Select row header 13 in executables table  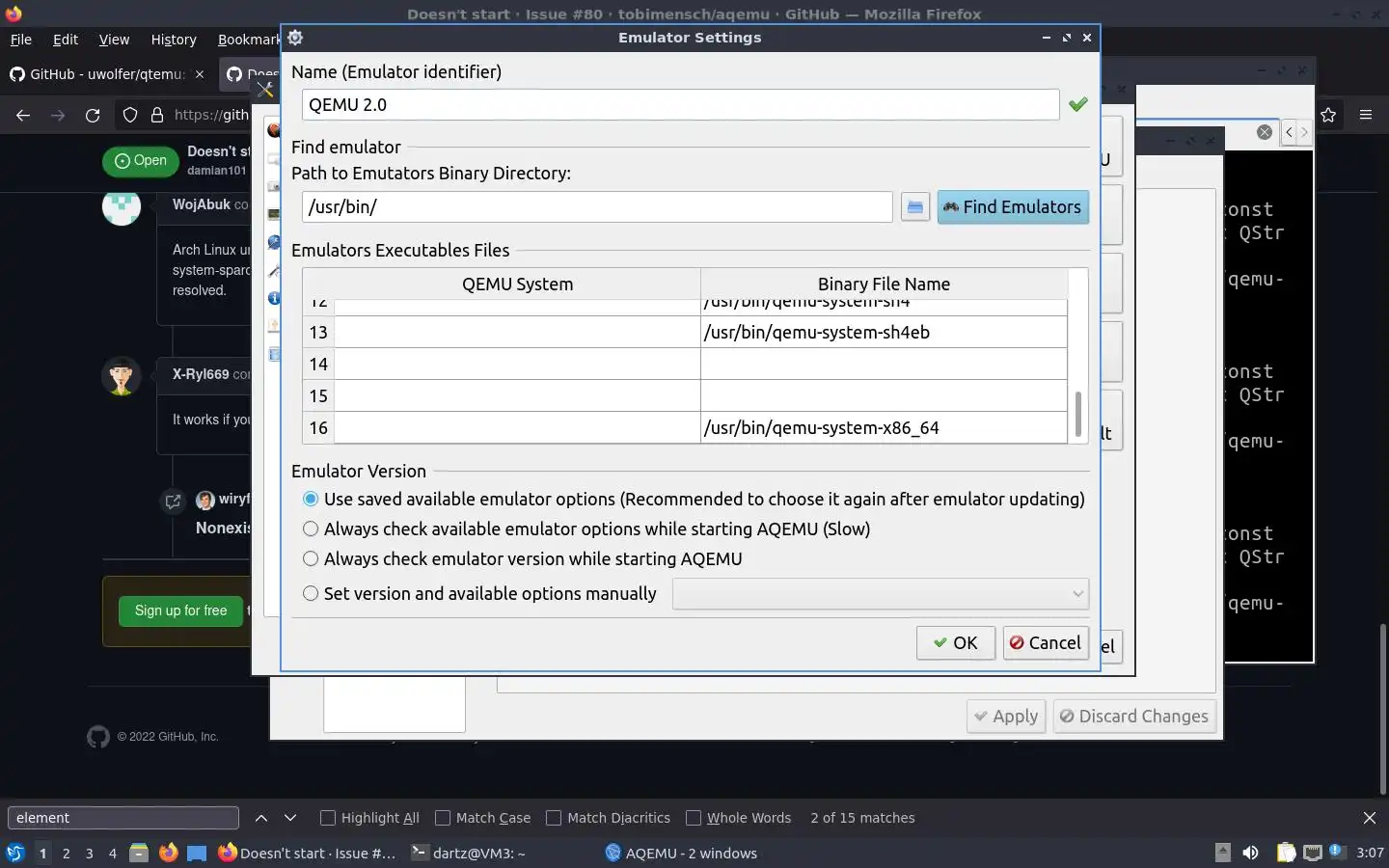click(318, 332)
